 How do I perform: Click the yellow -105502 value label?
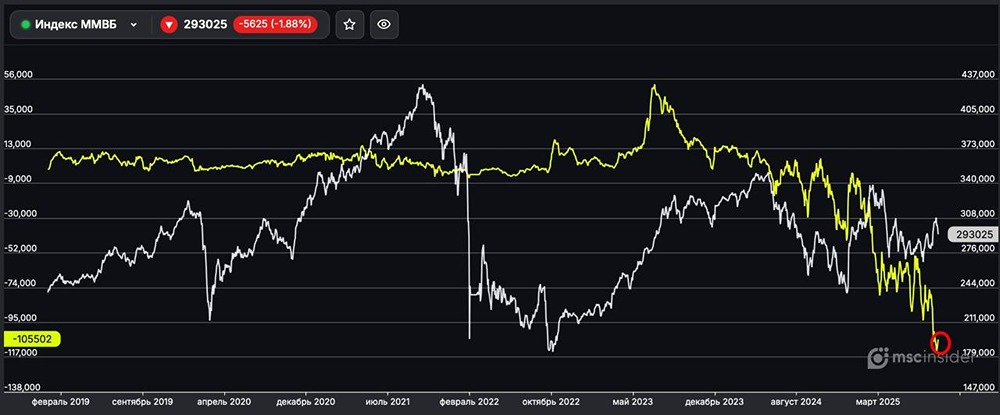(32, 339)
